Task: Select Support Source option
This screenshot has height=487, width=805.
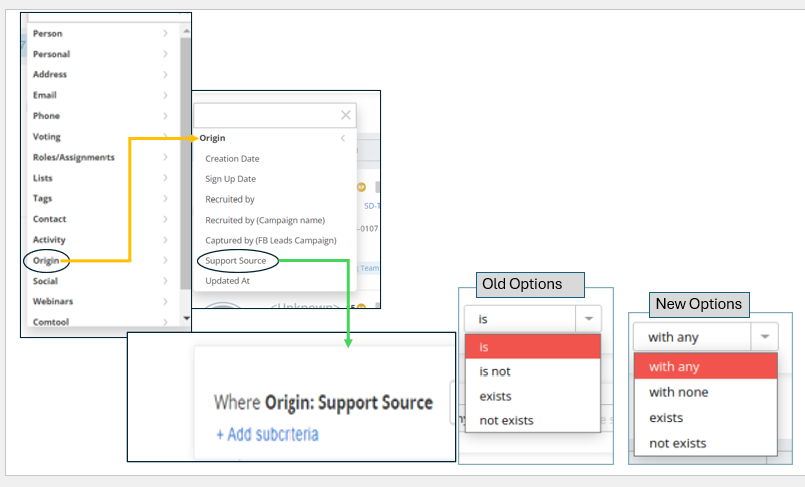Action: pyautogui.click(x=237, y=261)
